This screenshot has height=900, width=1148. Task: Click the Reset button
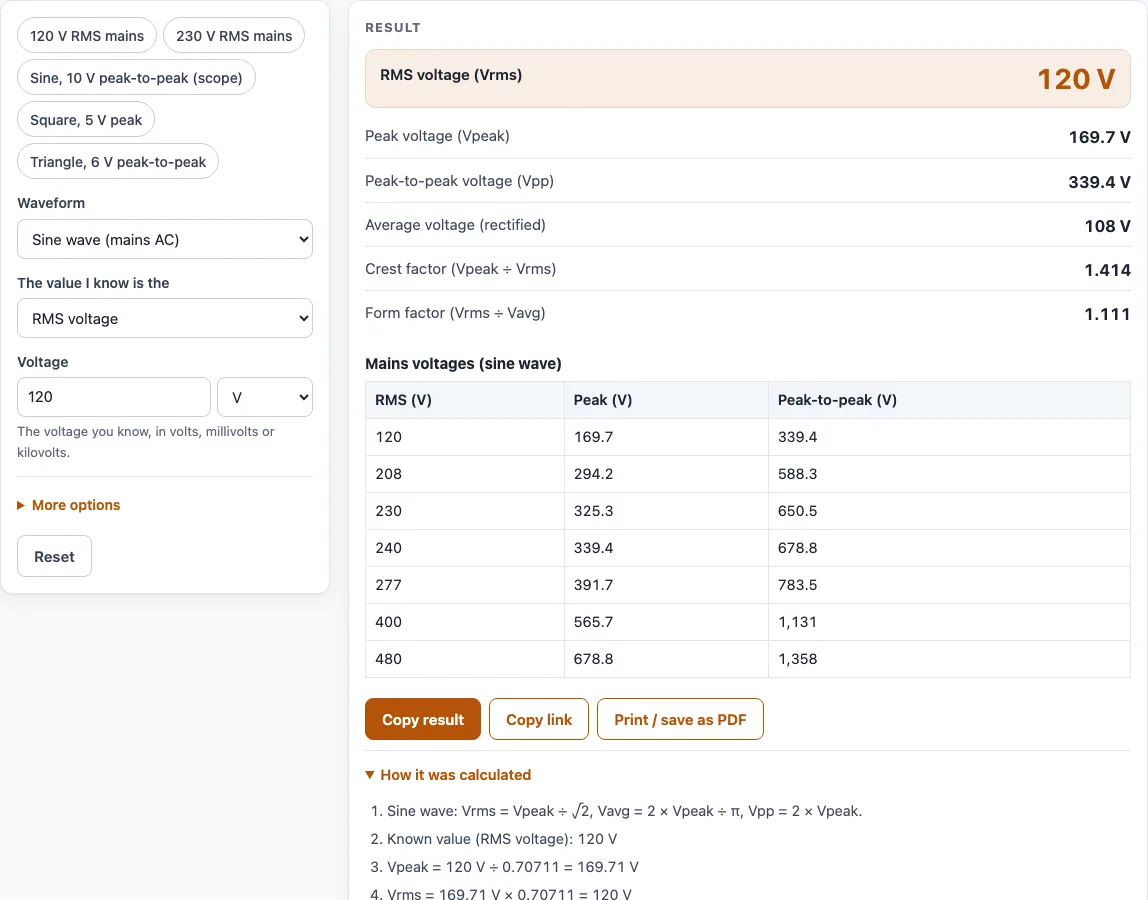[x=54, y=557]
